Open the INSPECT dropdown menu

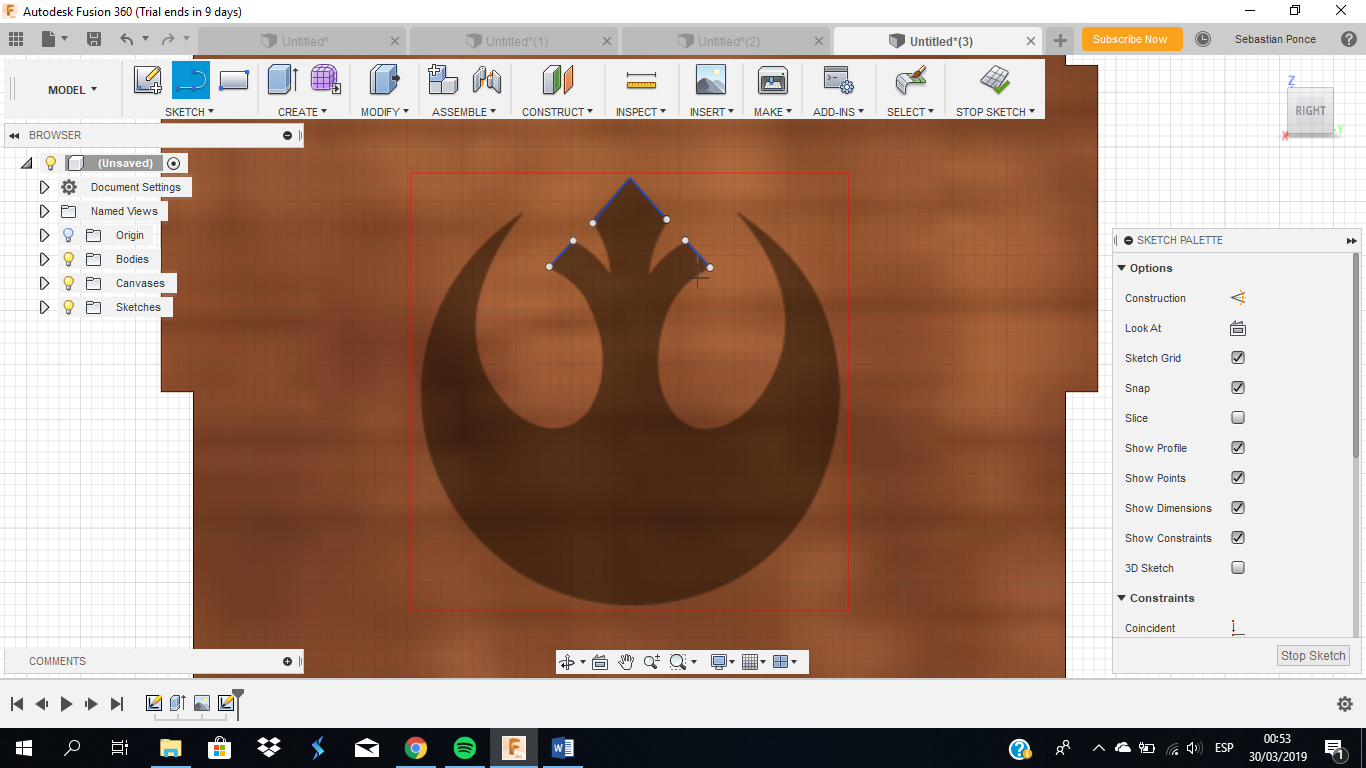[641, 112]
